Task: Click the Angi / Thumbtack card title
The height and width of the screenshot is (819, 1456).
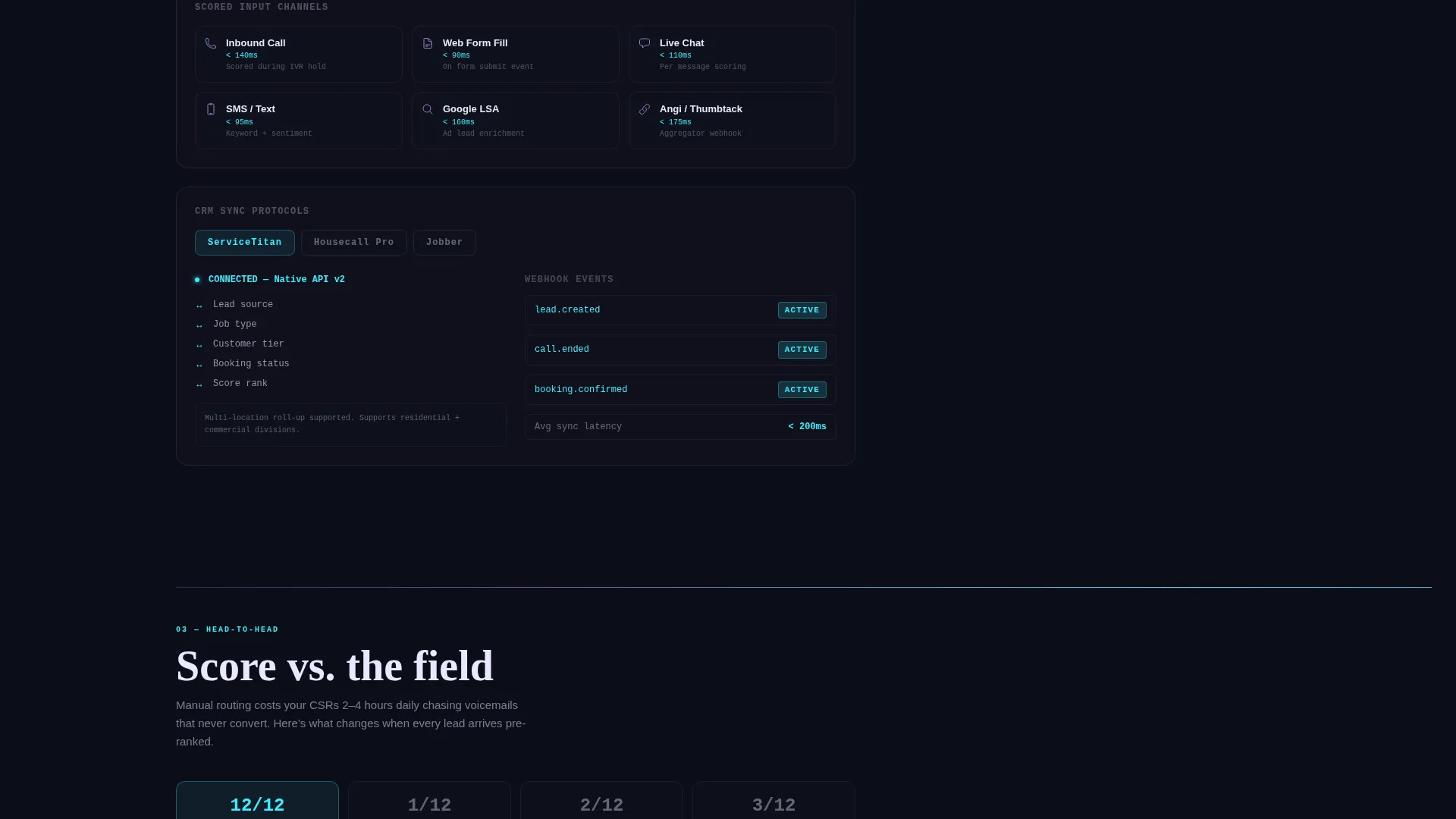Action: coord(701,109)
